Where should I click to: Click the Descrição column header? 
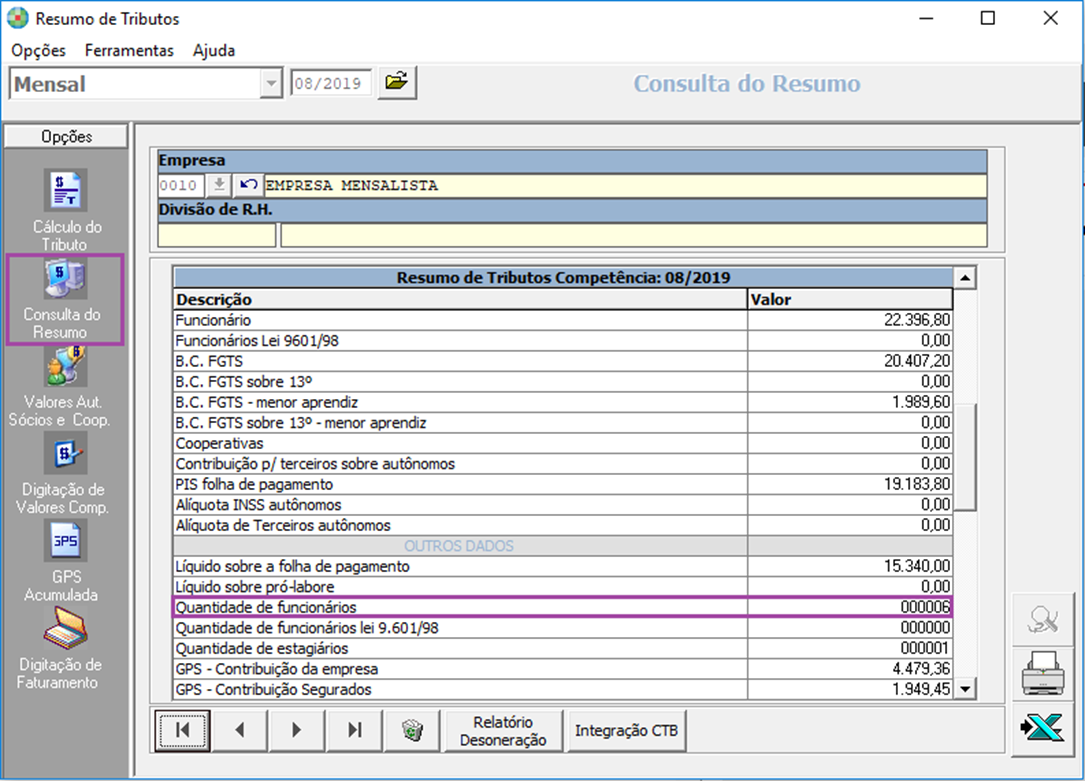point(460,300)
